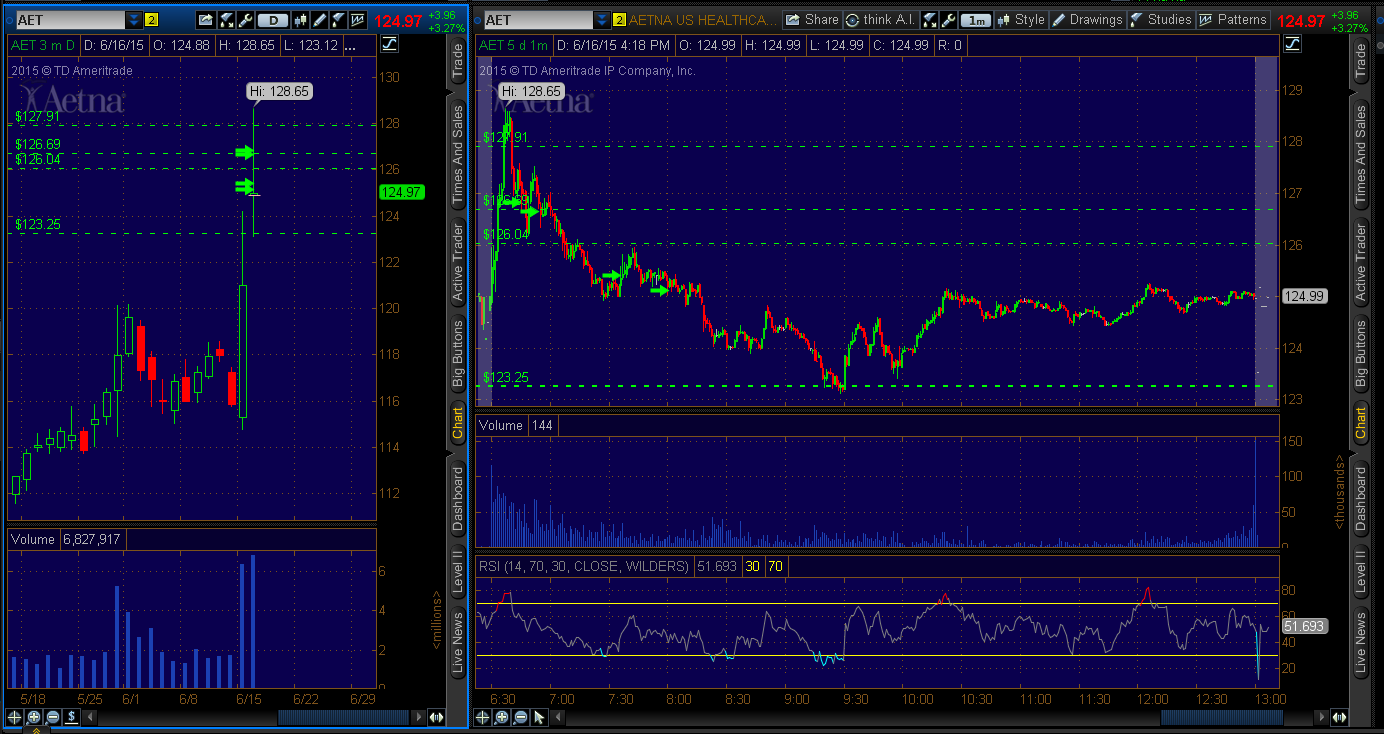This screenshot has height=734, width=1384.
Task: Toggle the chart mode icon in right status line
Action: click(1292, 44)
